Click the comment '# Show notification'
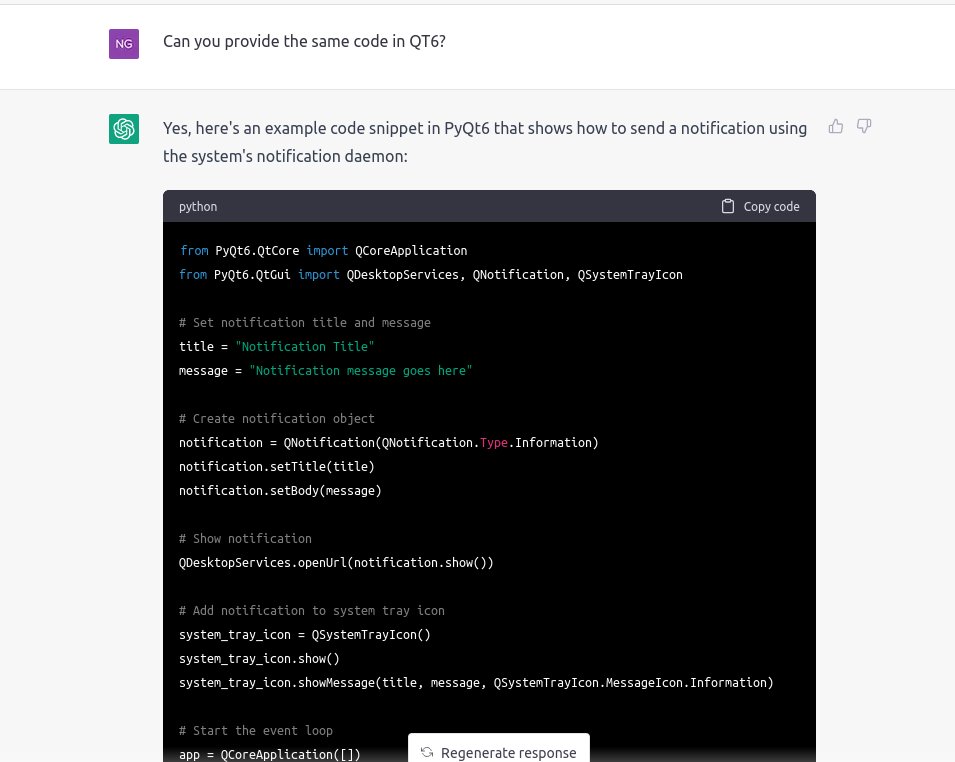 pos(245,538)
